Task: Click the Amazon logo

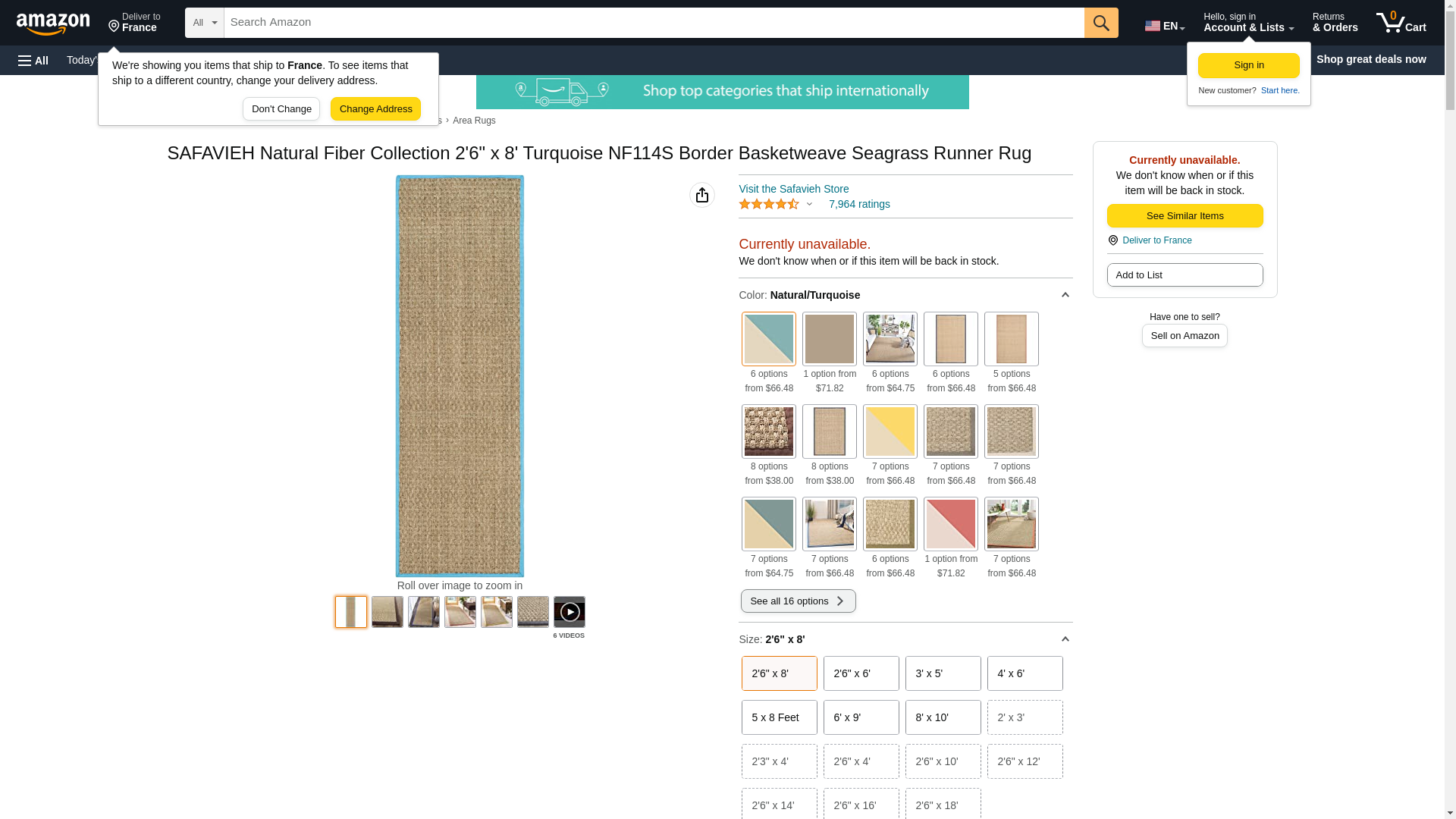Action: 53,24
